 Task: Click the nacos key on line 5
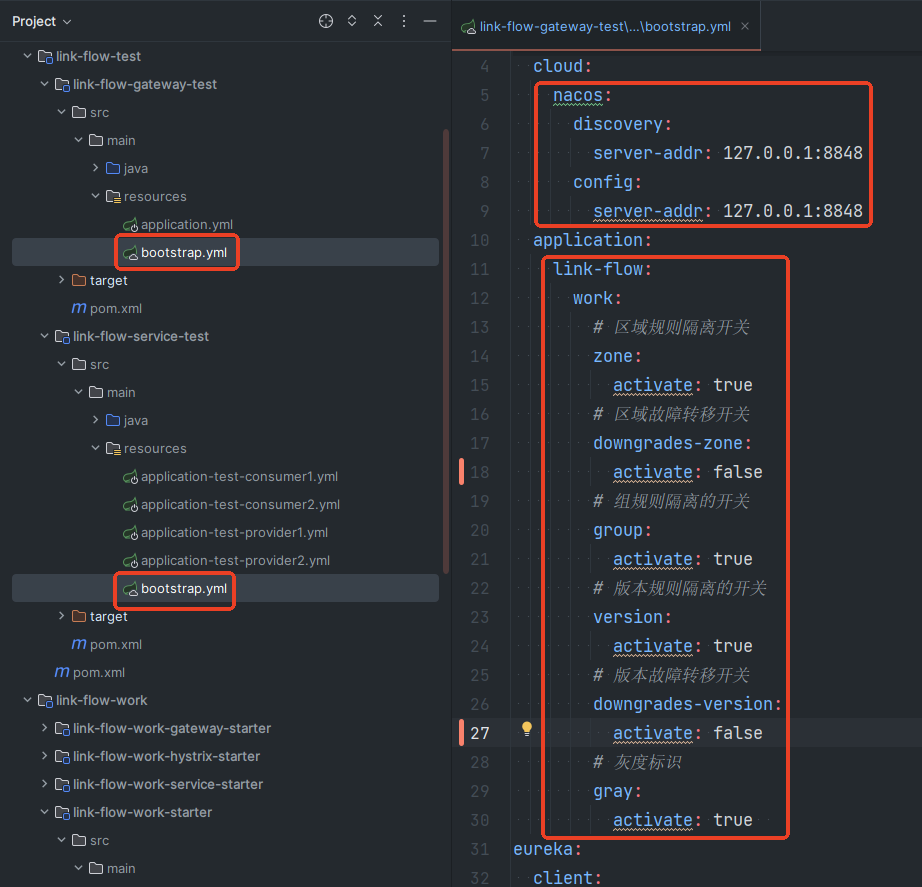tap(579, 95)
